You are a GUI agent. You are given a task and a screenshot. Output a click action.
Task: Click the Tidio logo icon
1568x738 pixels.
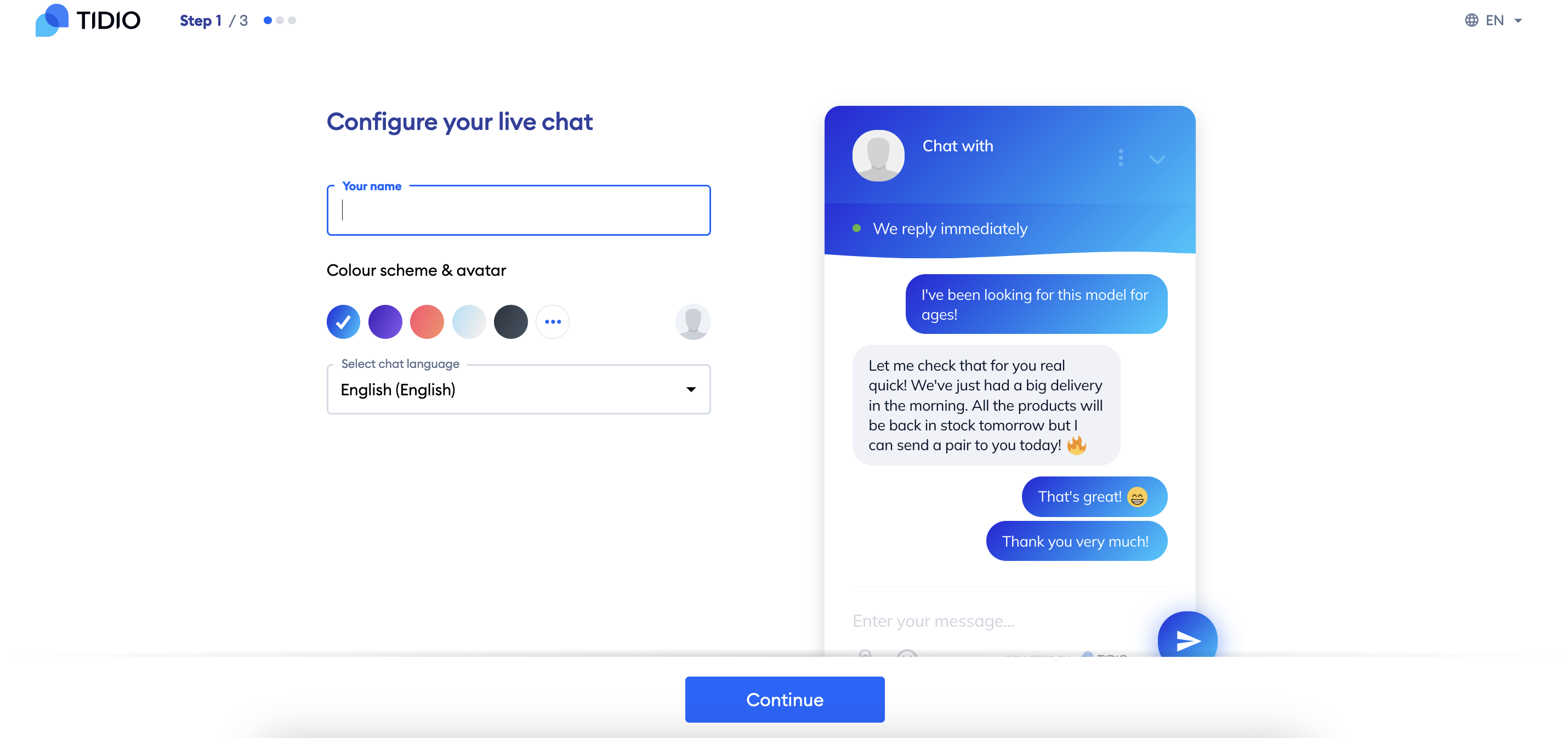click(52, 20)
